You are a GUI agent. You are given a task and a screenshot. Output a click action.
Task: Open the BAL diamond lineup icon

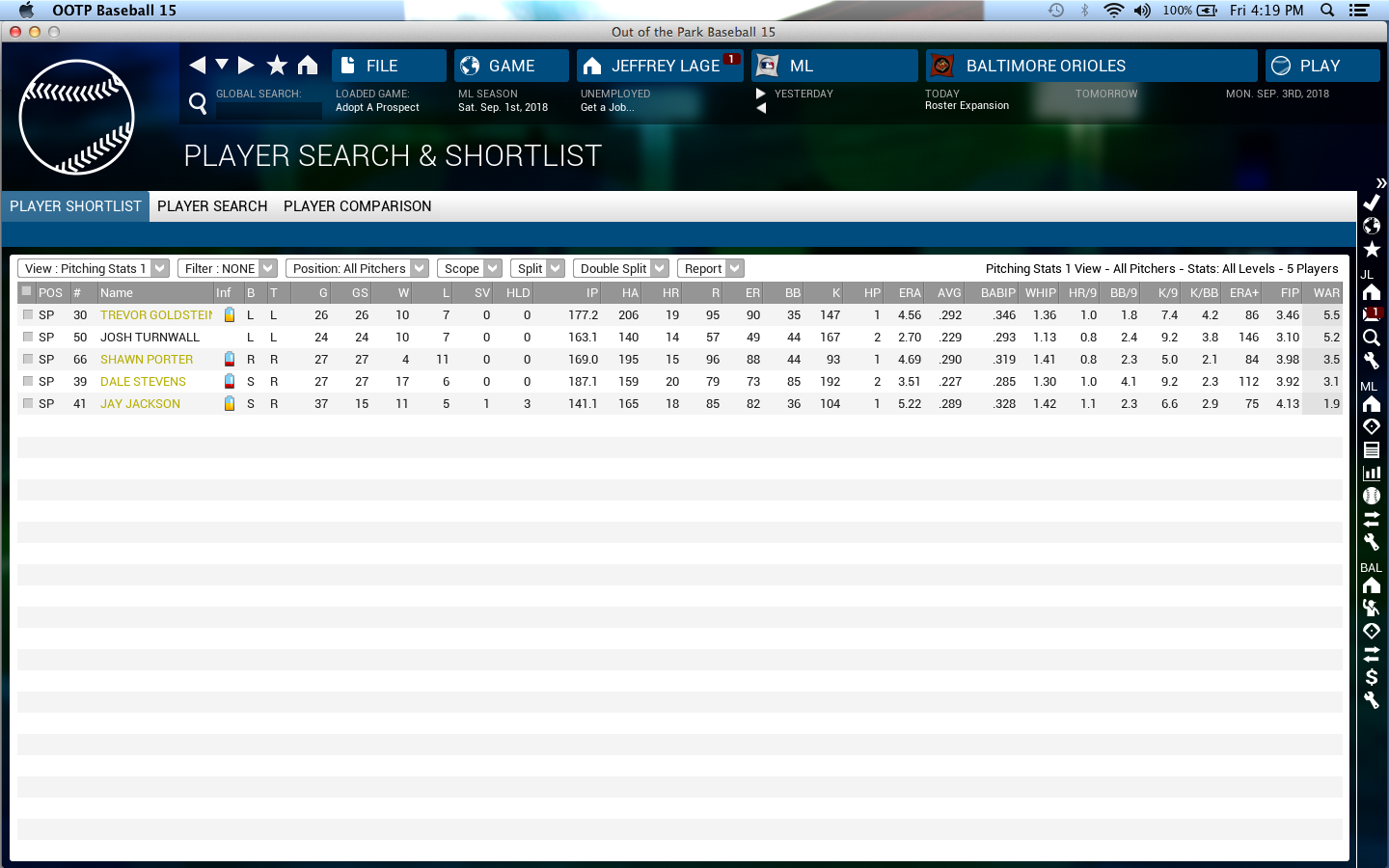click(x=1371, y=631)
